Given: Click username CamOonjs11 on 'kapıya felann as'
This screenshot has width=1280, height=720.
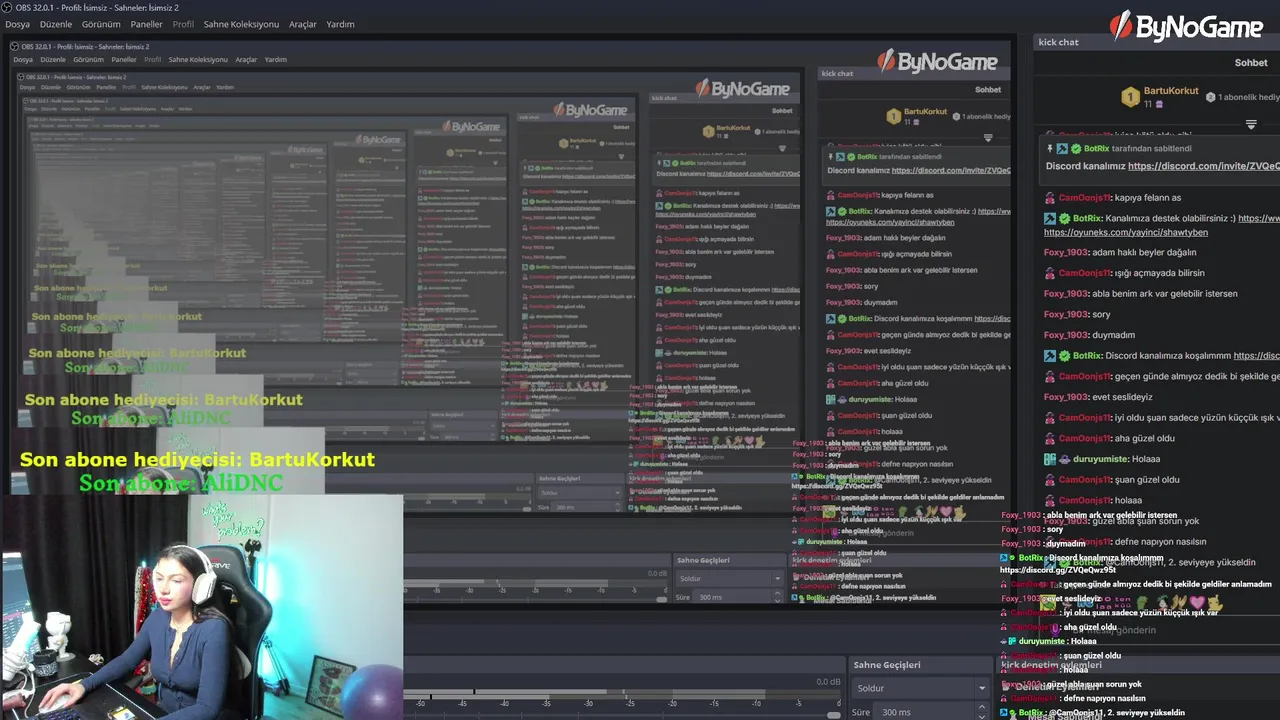Looking at the screenshot, I should (1085, 198).
